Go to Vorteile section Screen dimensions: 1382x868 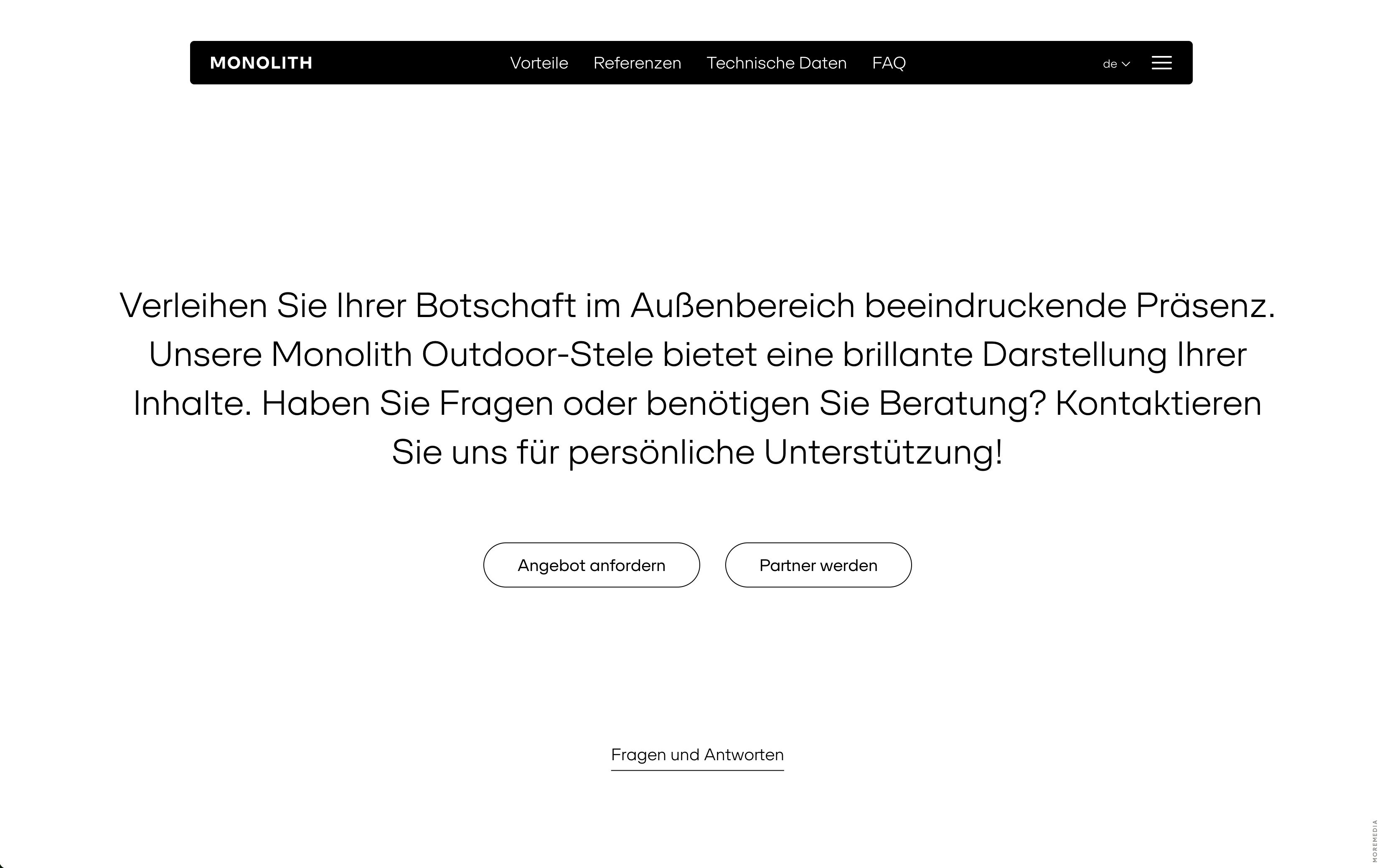point(539,63)
